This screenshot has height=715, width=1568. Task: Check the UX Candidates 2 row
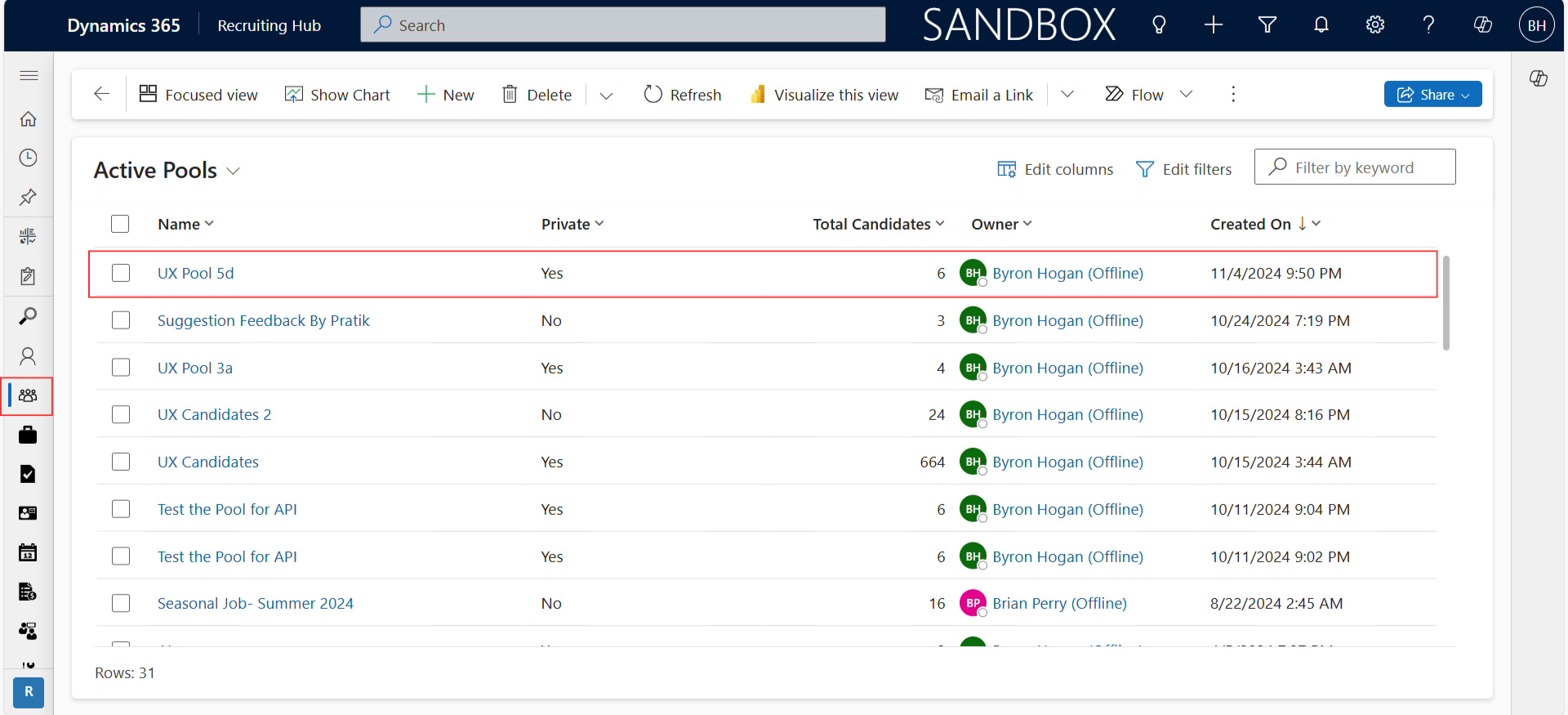point(121,414)
